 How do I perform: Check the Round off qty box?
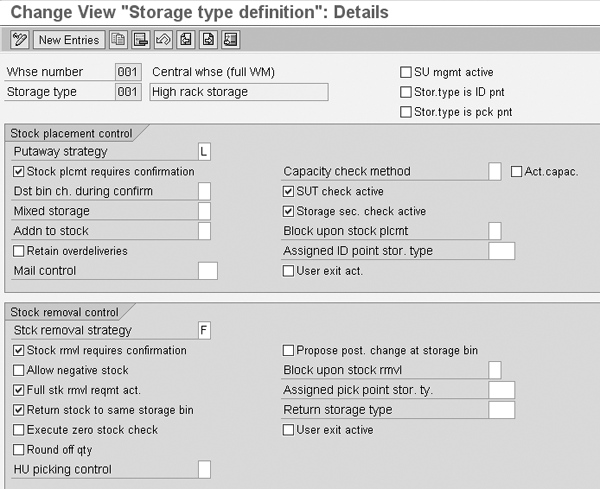point(19,450)
